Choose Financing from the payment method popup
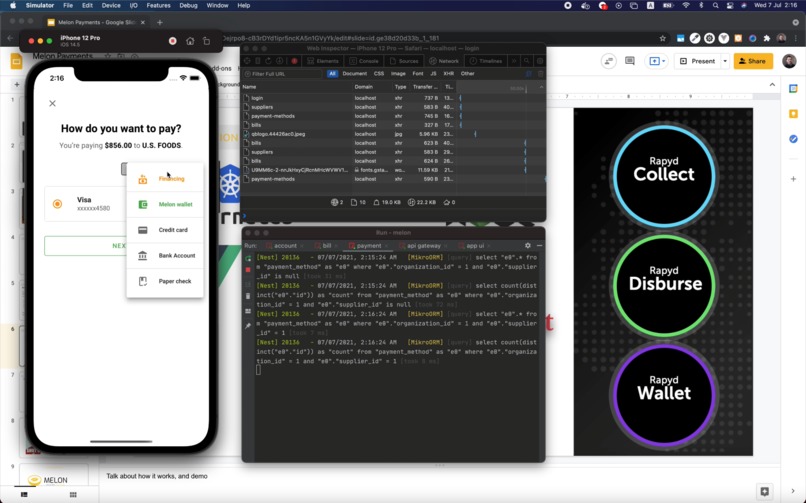The image size is (806, 503). click(x=164, y=179)
